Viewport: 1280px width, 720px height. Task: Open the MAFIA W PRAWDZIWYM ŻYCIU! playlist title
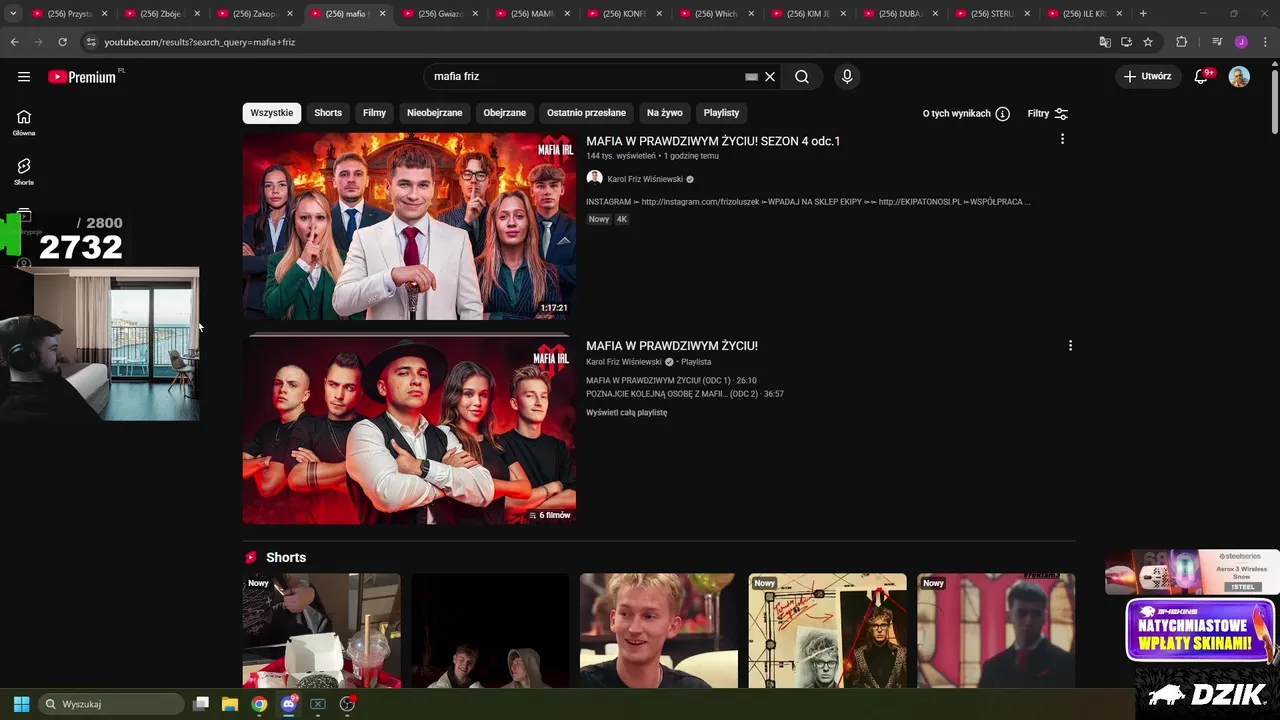(672, 346)
